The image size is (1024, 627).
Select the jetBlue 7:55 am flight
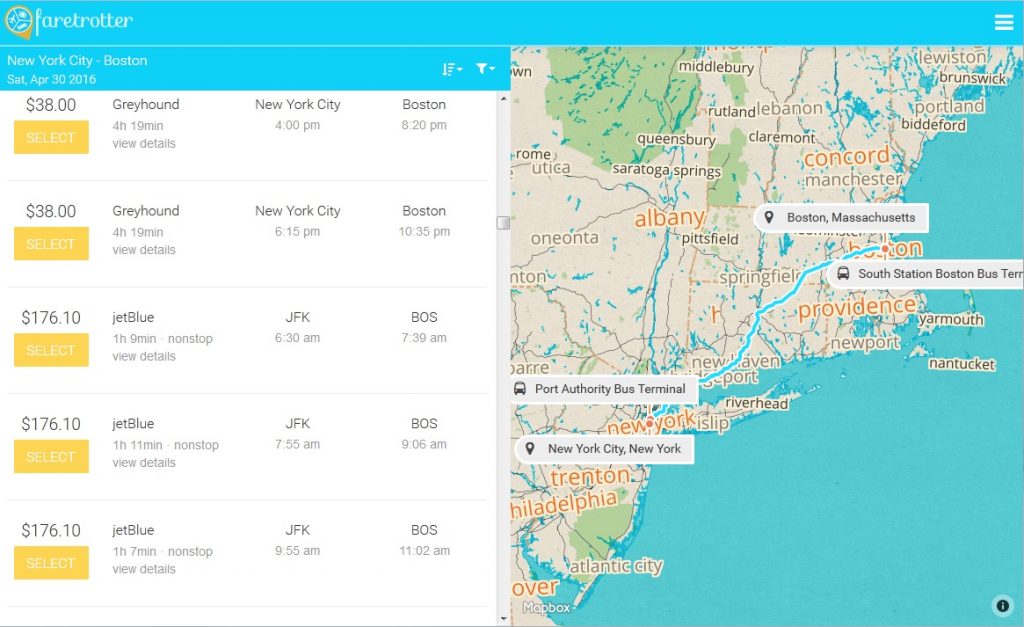(51, 457)
